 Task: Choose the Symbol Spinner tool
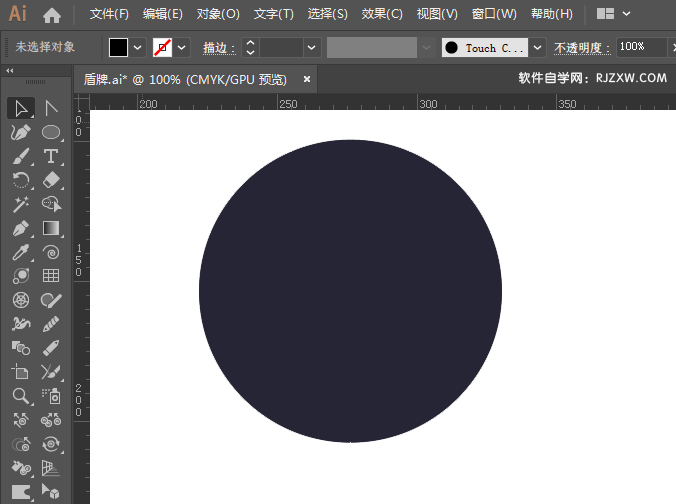(x=51, y=444)
